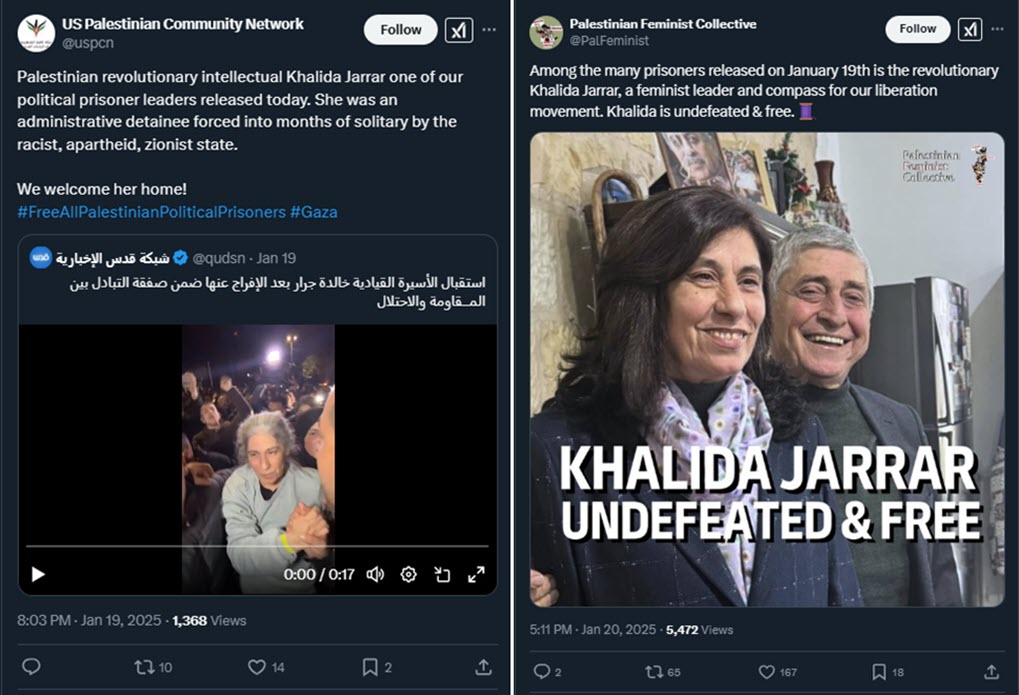Toggle fullscreen on the embedded video
The width and height of the screenshot is (1019, 695).
tap(475, 574)
